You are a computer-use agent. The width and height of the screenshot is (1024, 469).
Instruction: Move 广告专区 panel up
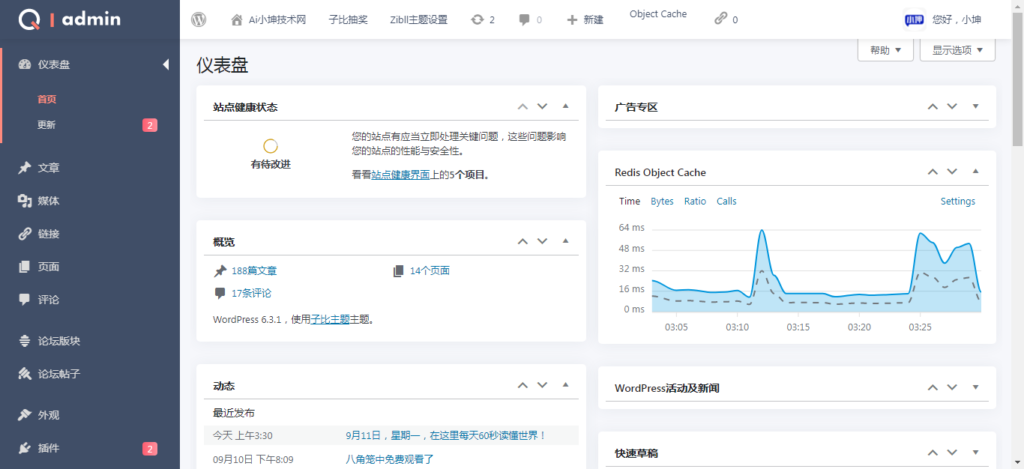[933, 106]
